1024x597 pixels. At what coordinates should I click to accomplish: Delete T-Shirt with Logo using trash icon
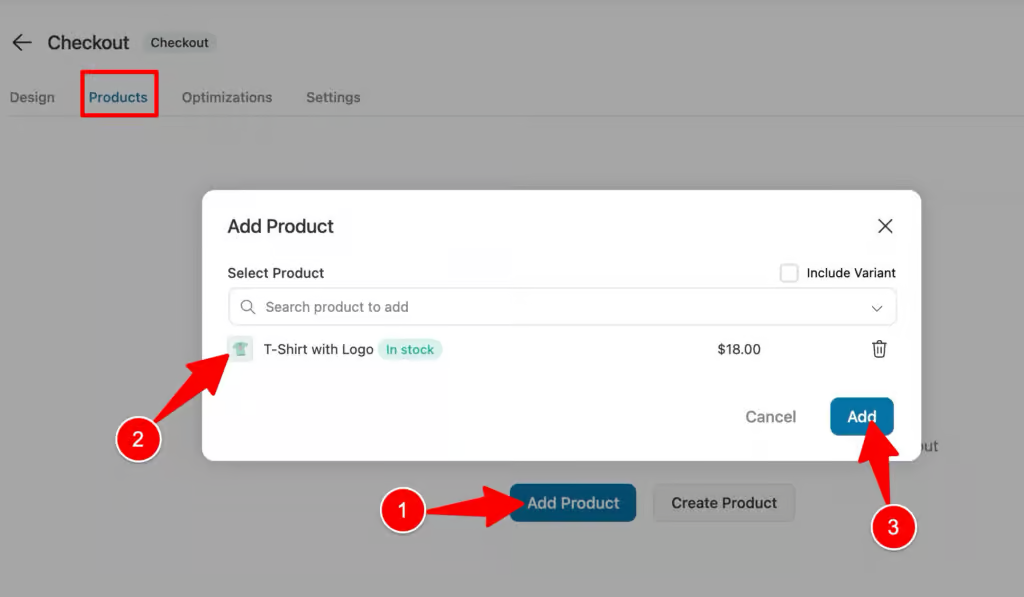point(879,349)
